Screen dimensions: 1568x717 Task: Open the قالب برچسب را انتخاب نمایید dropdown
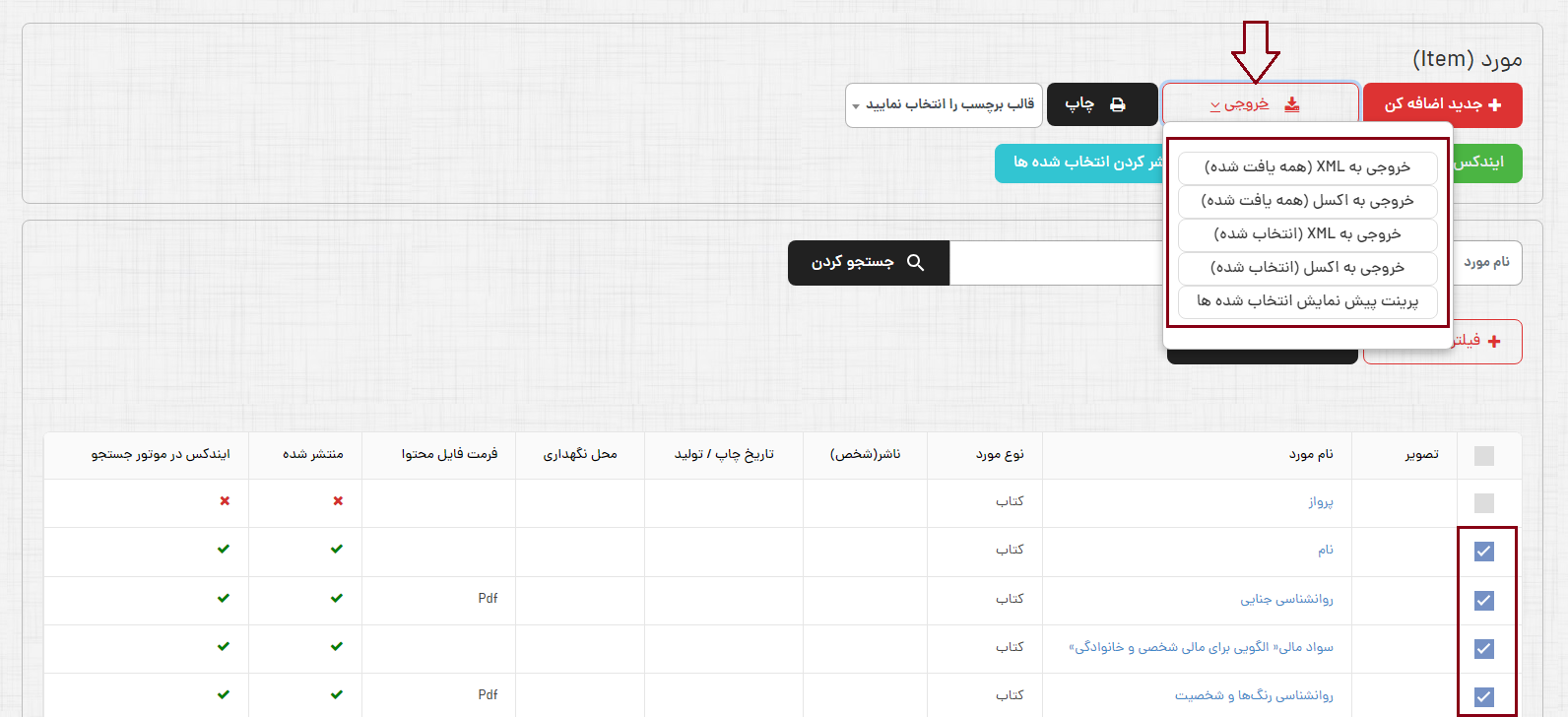click(944, 105)
